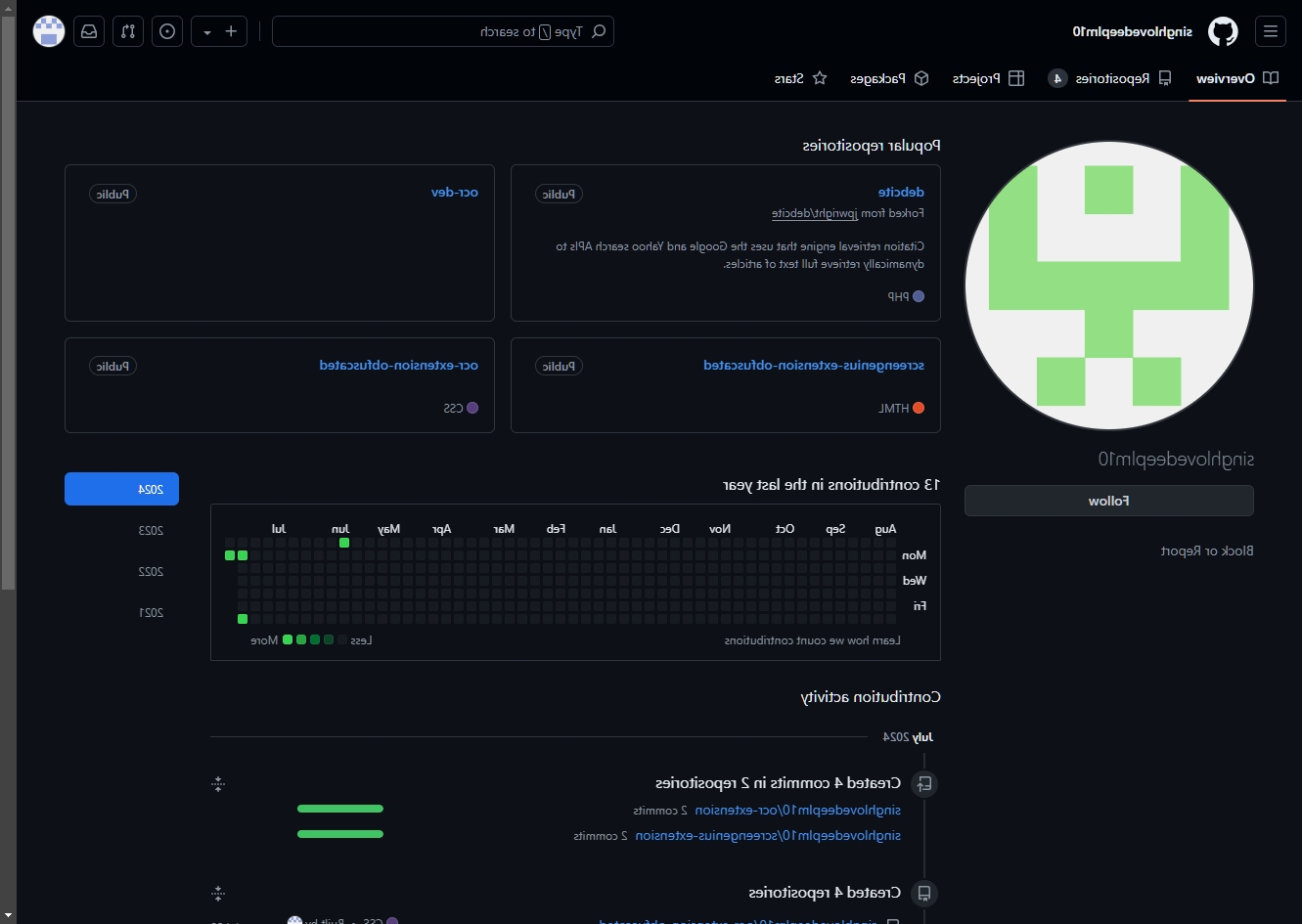Open the debcite repository link
1302x924 pixels.
click(x=901, y=193)
